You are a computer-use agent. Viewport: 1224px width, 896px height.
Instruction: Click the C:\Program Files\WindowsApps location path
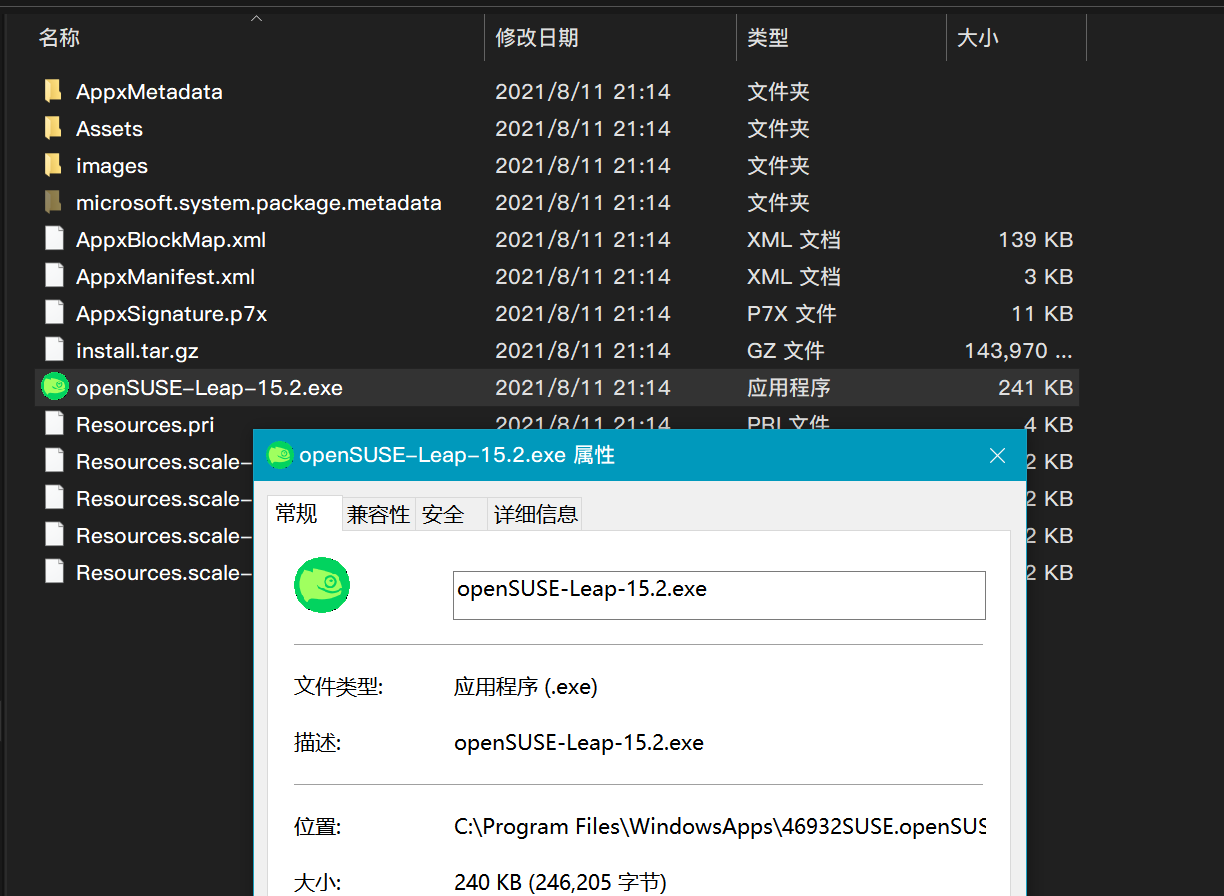click(x=720, y=827)
